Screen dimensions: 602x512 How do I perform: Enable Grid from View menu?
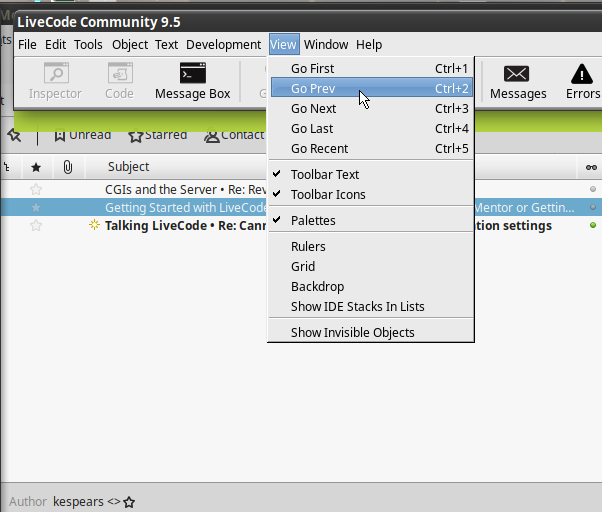(371, 266)
